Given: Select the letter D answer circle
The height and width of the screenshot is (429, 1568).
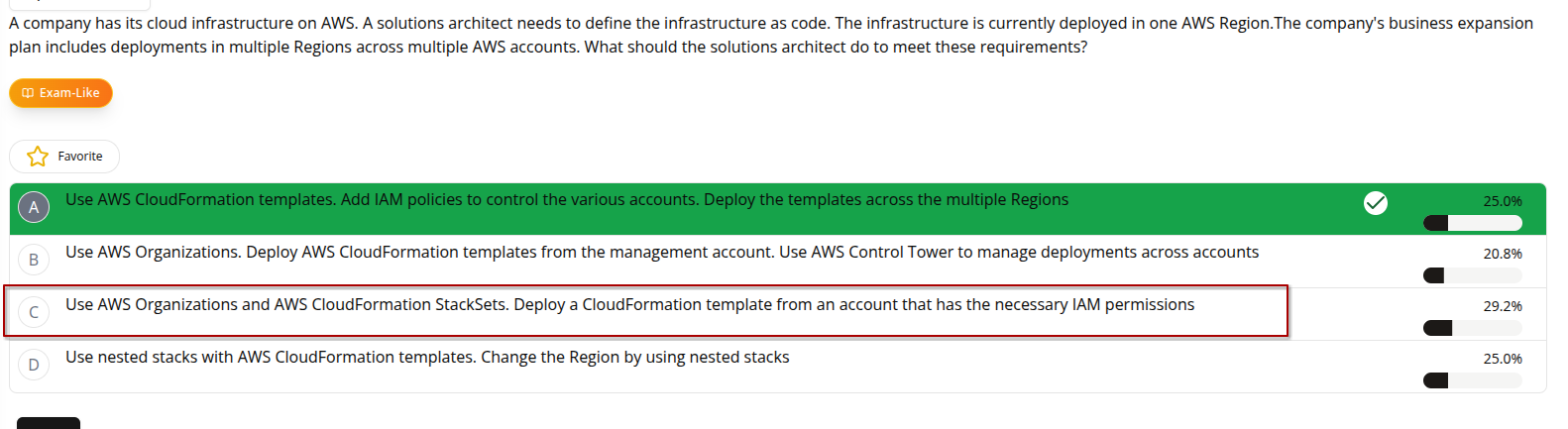Looking at the screenshot, I should coord(34,365).
